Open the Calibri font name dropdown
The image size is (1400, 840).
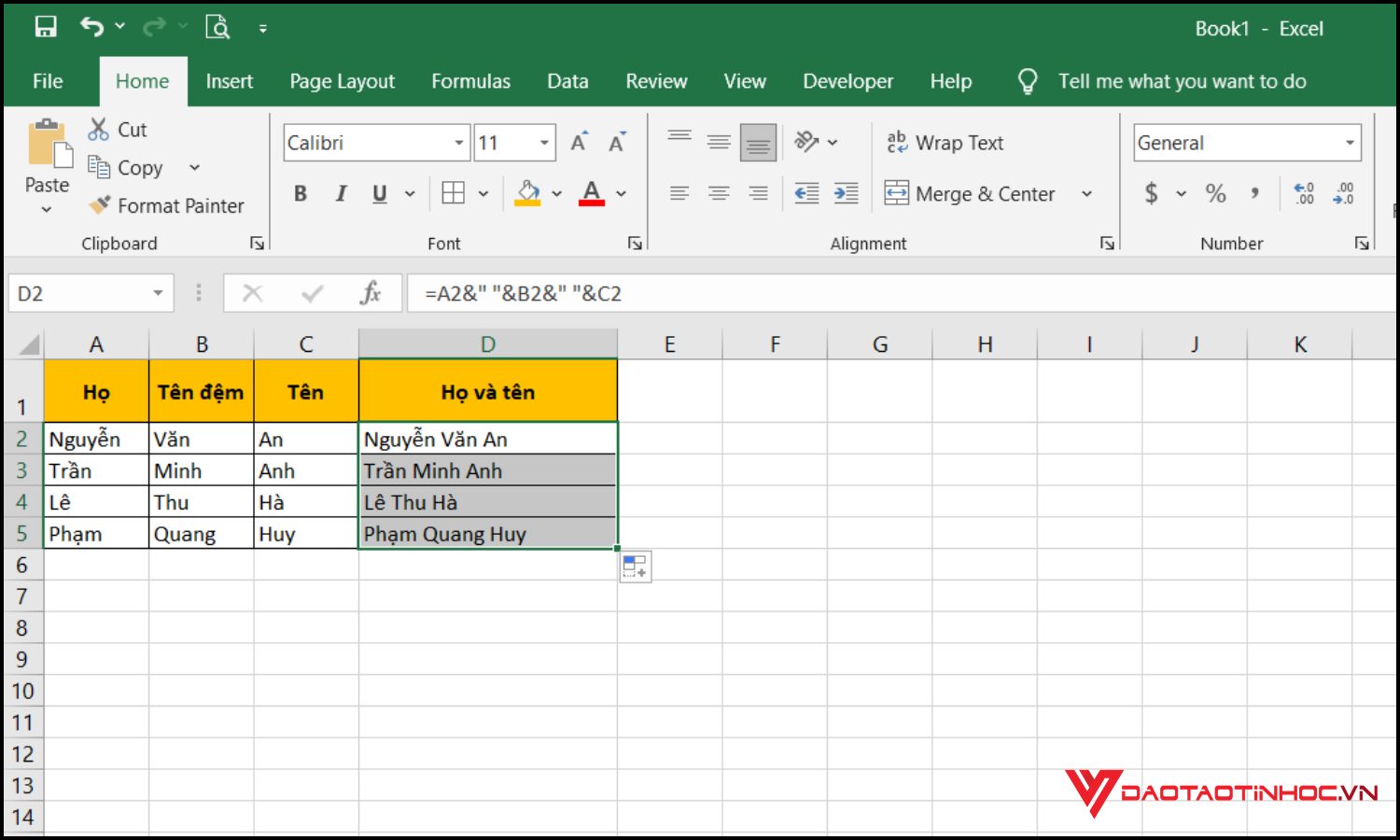click(x=458, y=143)
